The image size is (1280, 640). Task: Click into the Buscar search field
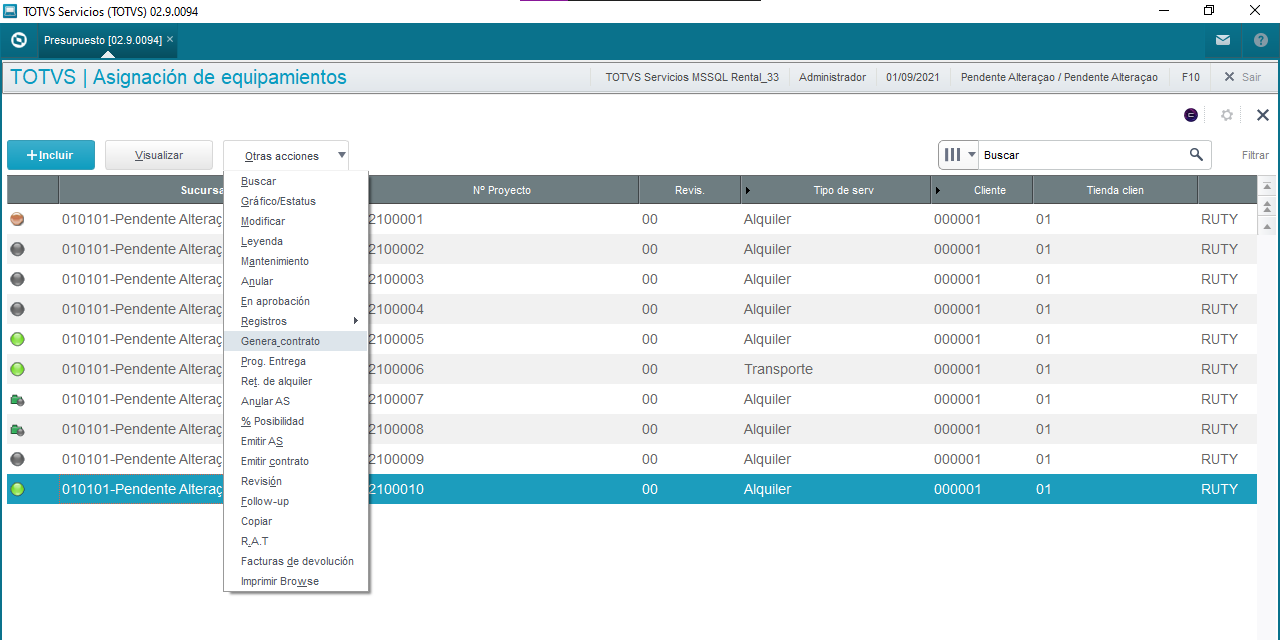click(1082, 155)
